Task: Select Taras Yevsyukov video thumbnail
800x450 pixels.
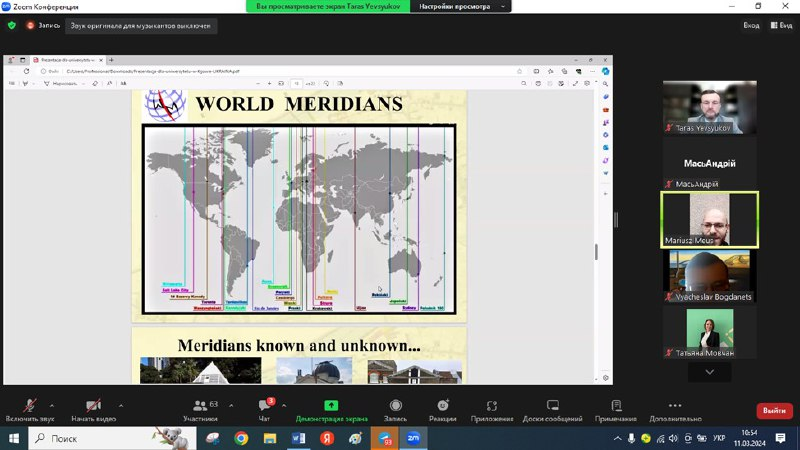Action: 710,108
